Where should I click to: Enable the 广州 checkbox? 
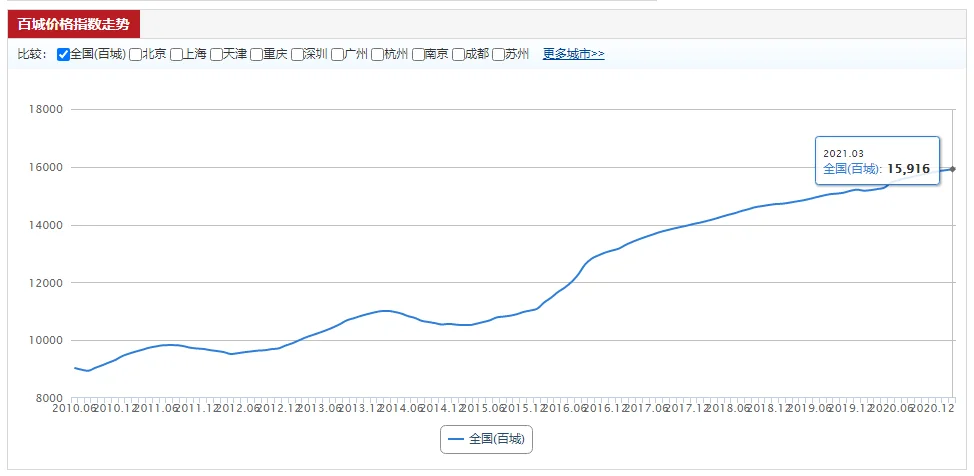(337, 55)
